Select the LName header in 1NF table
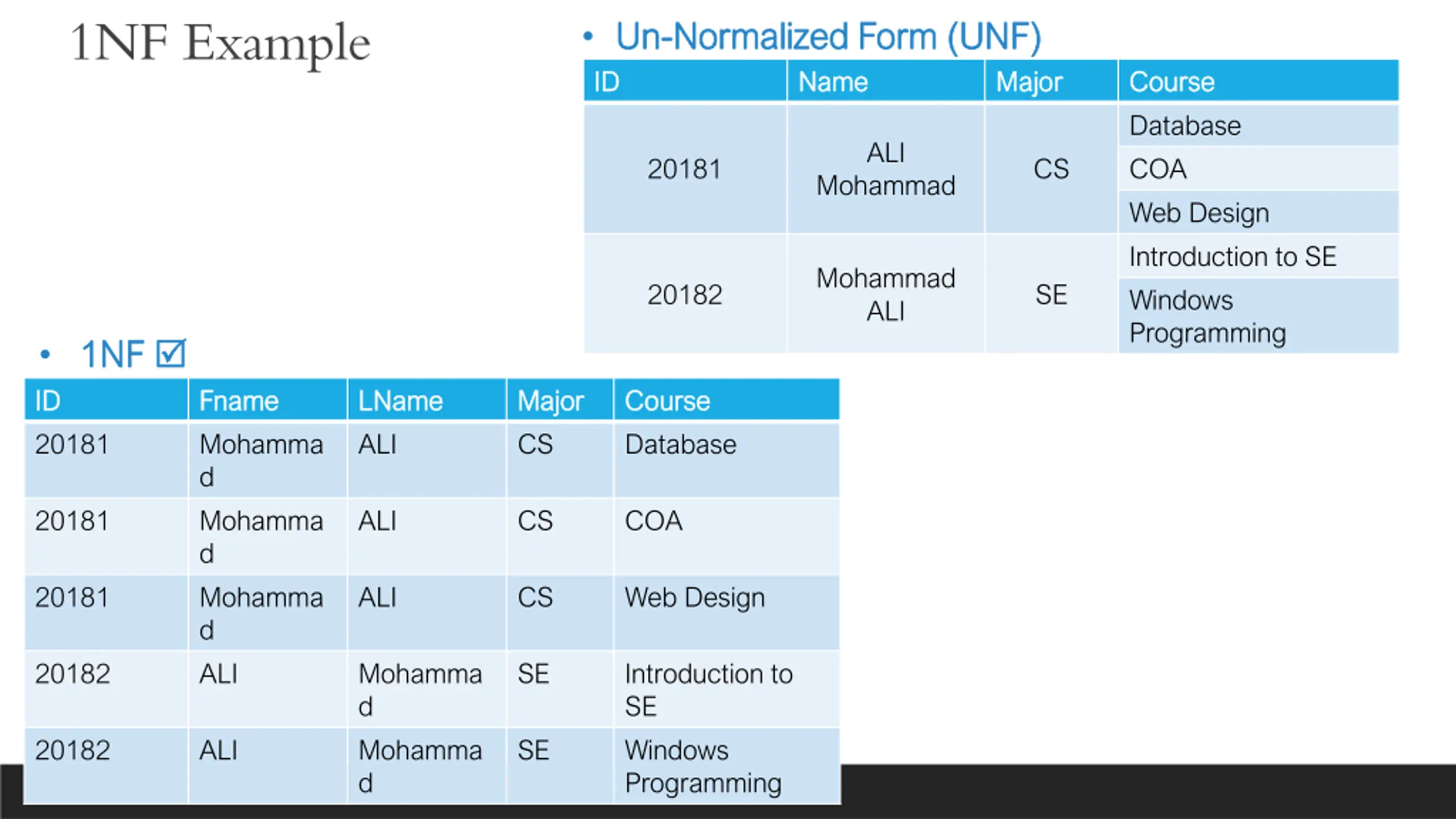This screenshot has width=1456, height=819. (x=427, y=400)
